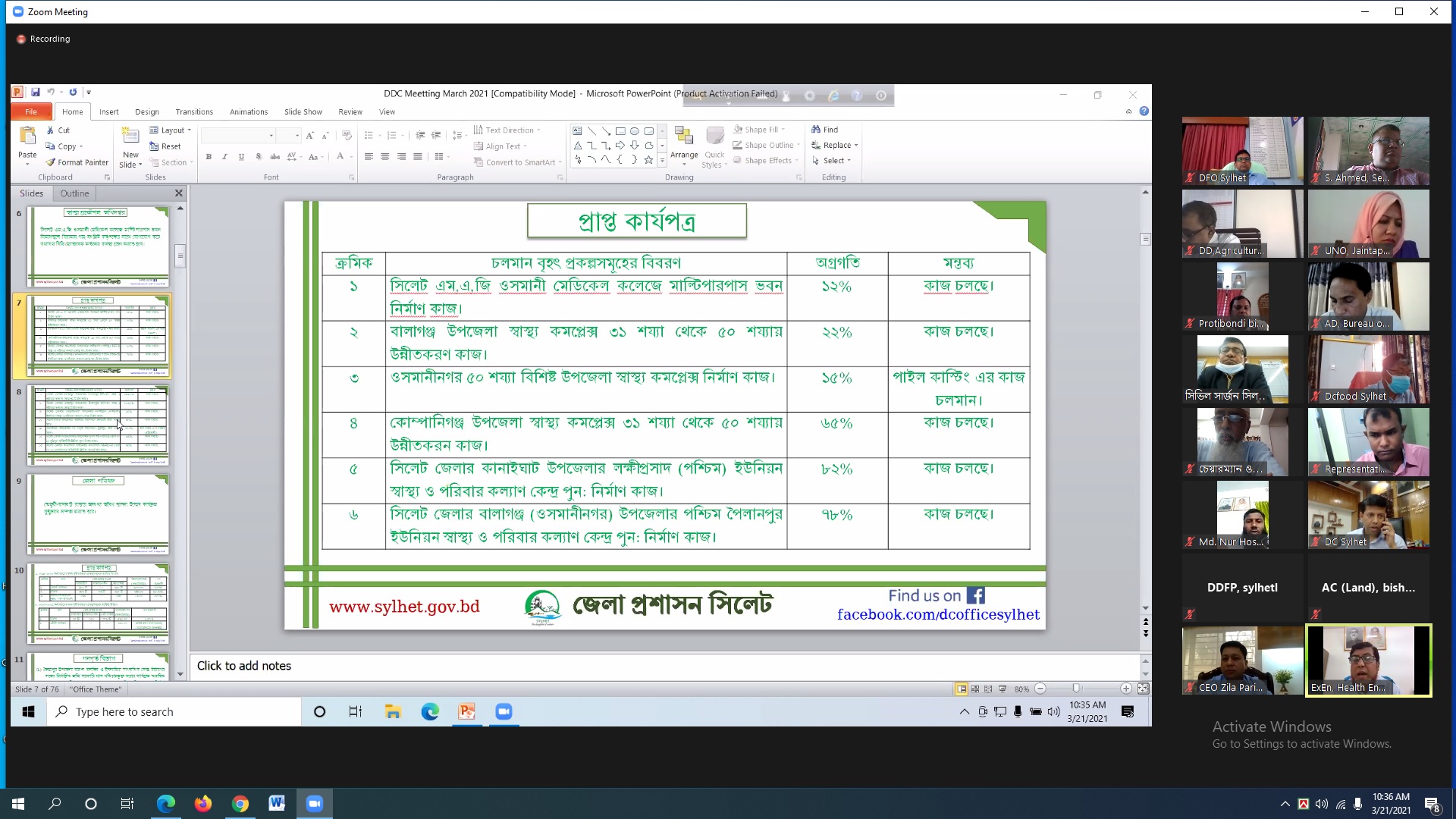Toggle Underline formatting button

[x=241, y=157]
